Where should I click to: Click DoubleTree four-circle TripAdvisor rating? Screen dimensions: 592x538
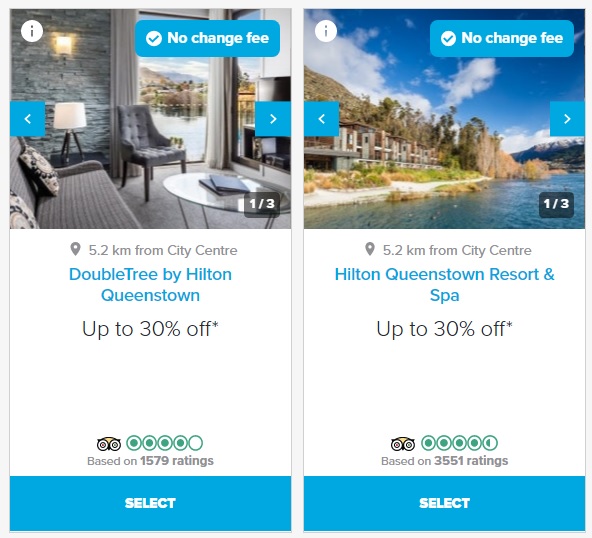click(x=165, y=443)
